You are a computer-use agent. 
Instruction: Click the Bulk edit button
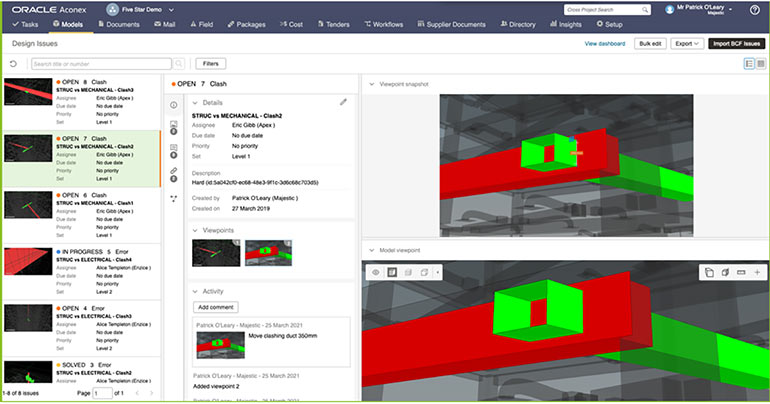[650, 44]
